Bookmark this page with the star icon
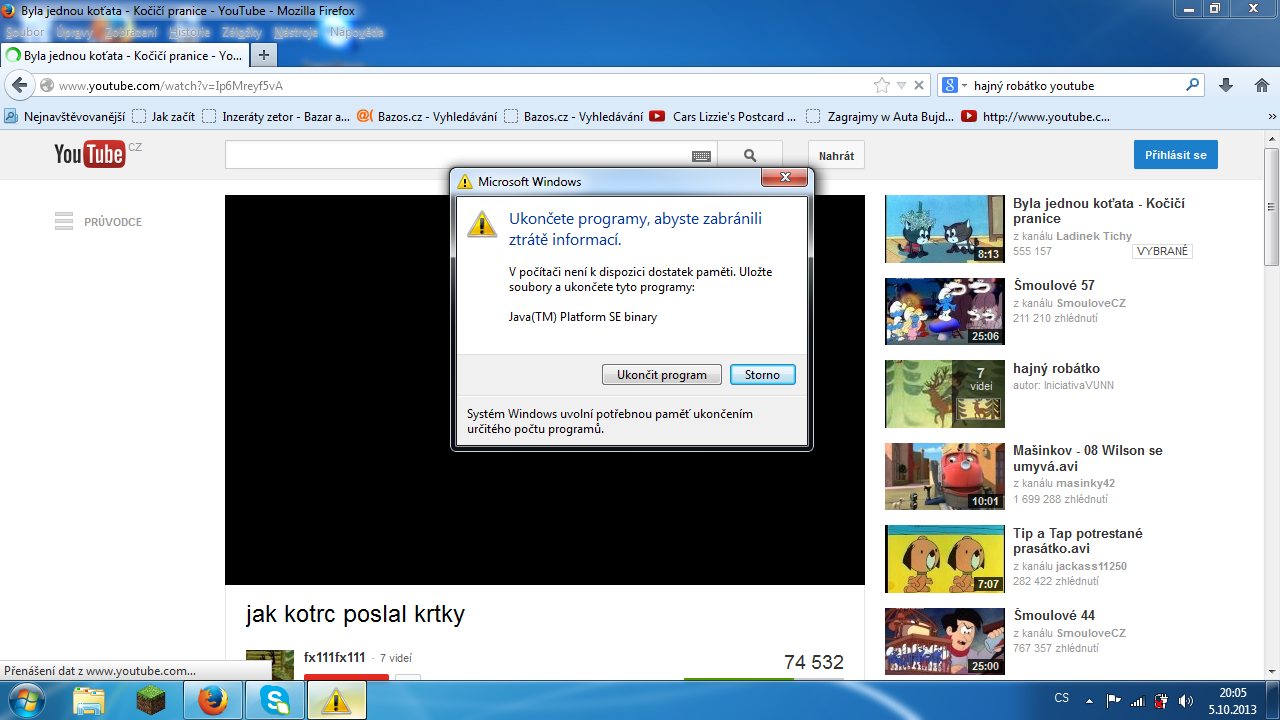Image resolution: width=1280 pixels, height=720 pixels. [x=881, y=85]
